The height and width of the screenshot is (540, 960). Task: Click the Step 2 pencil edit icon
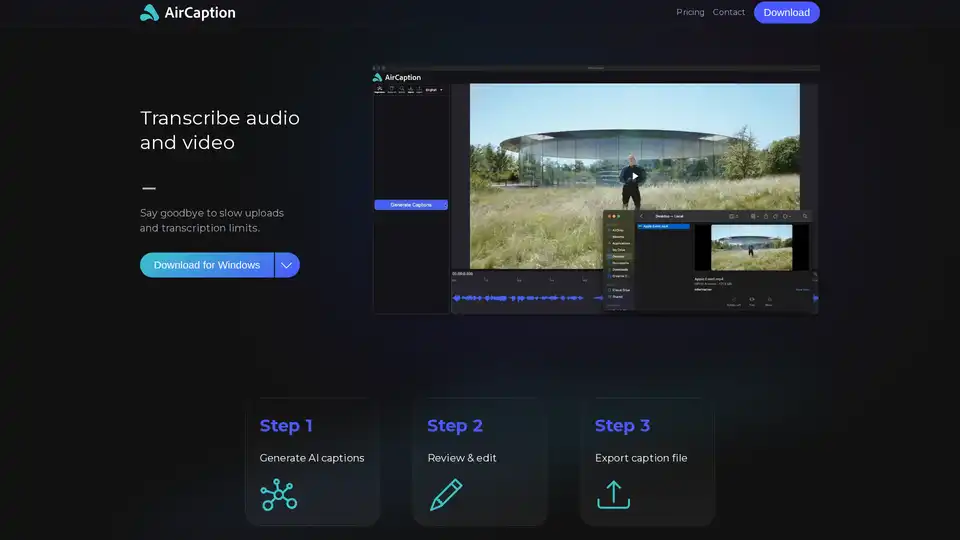(x=446, y=495)
